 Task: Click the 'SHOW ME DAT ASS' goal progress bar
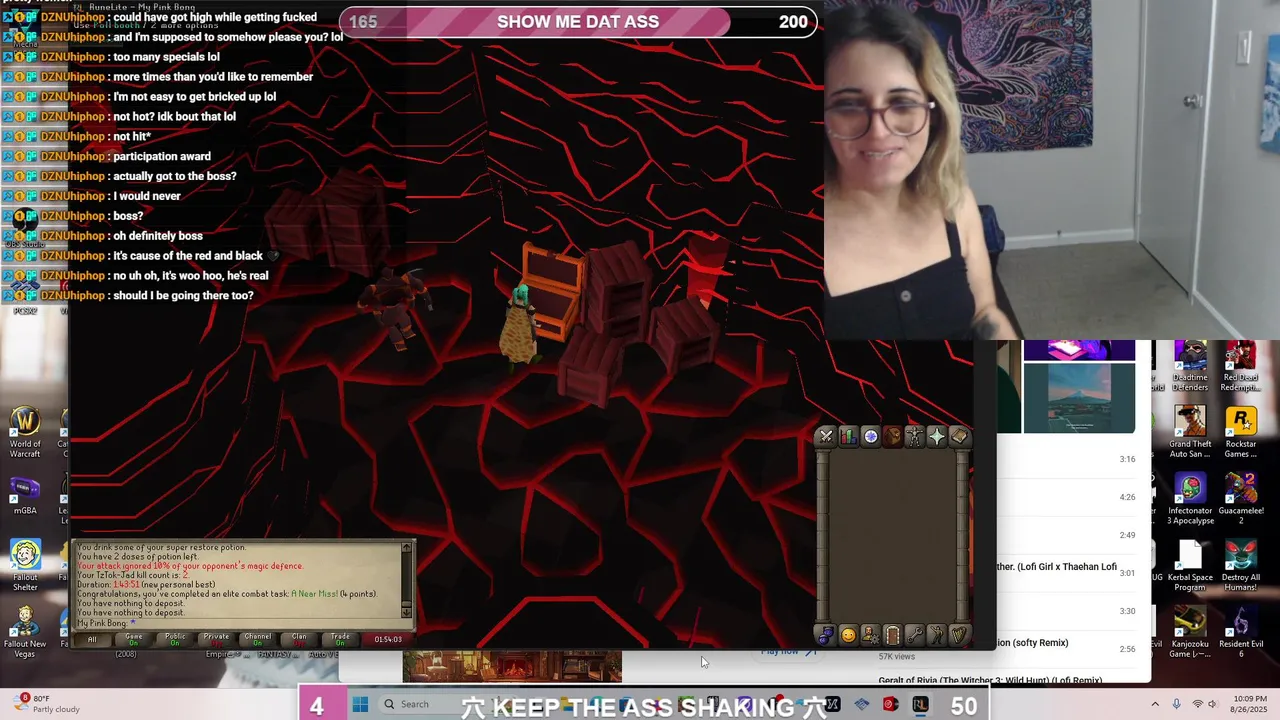coord(579,22)
